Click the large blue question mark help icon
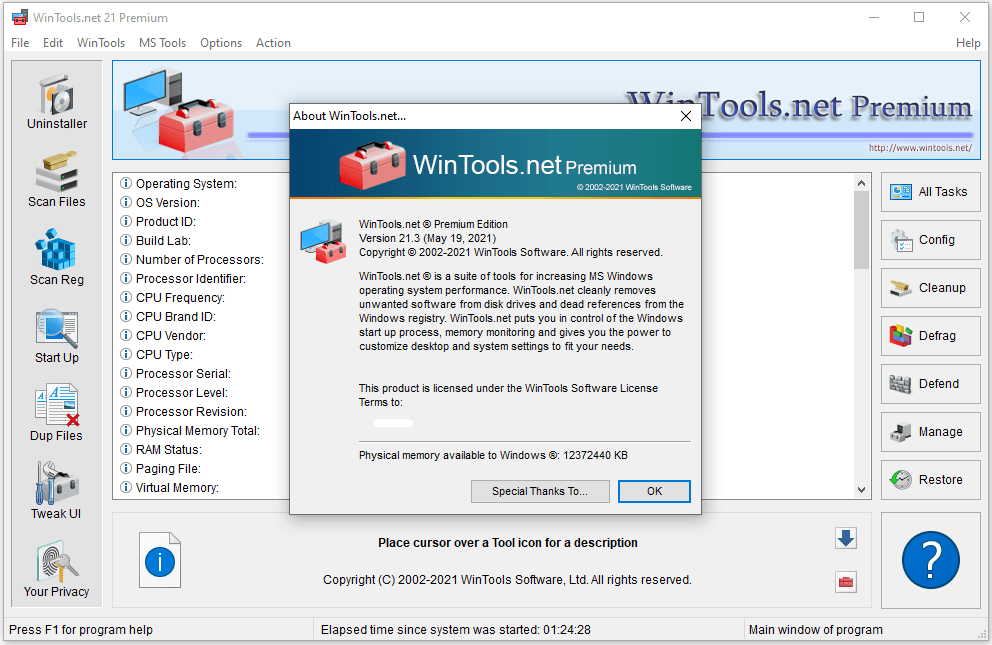 point(931,560)
